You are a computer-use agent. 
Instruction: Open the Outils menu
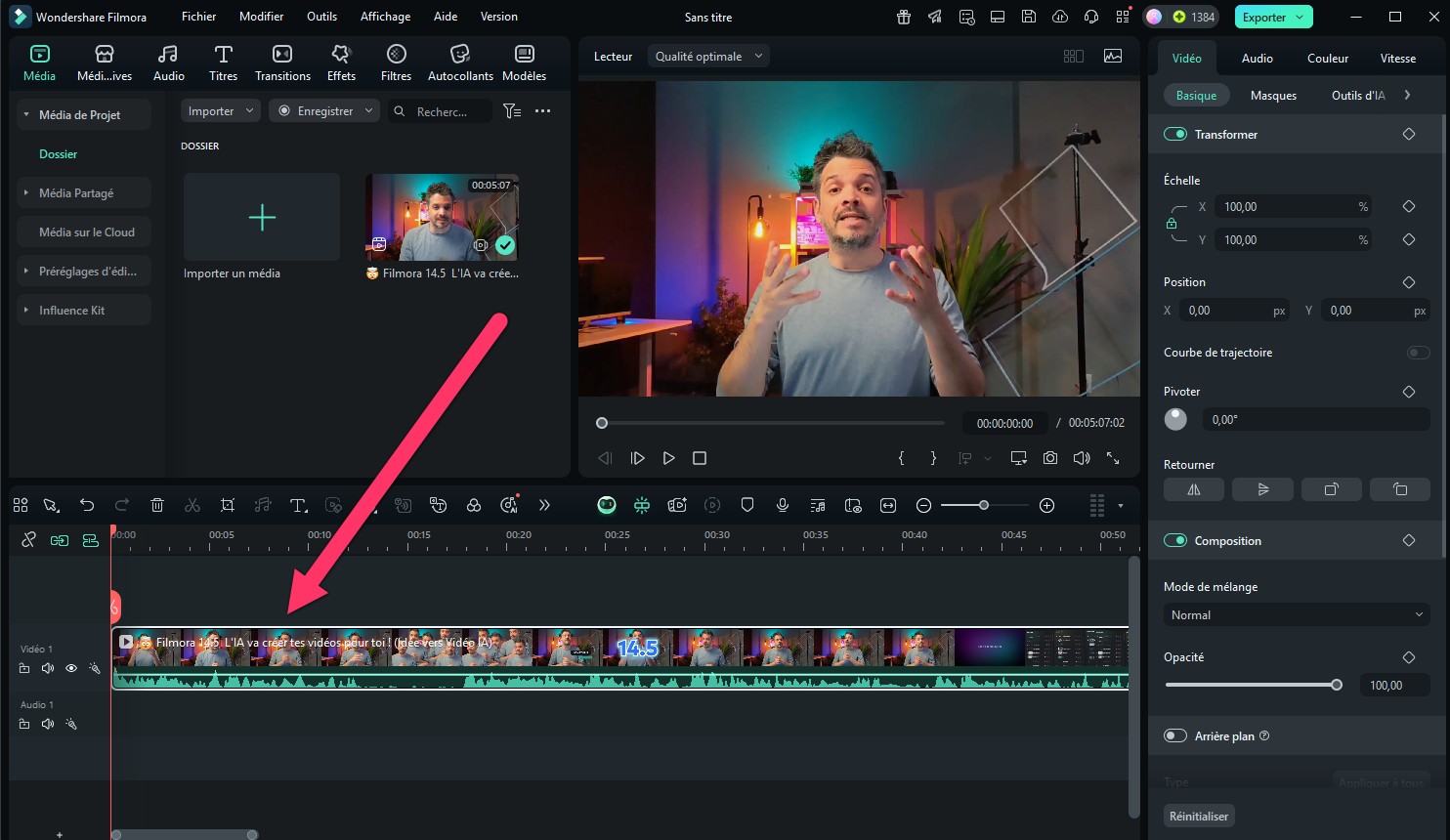click(x=321, y=17)
